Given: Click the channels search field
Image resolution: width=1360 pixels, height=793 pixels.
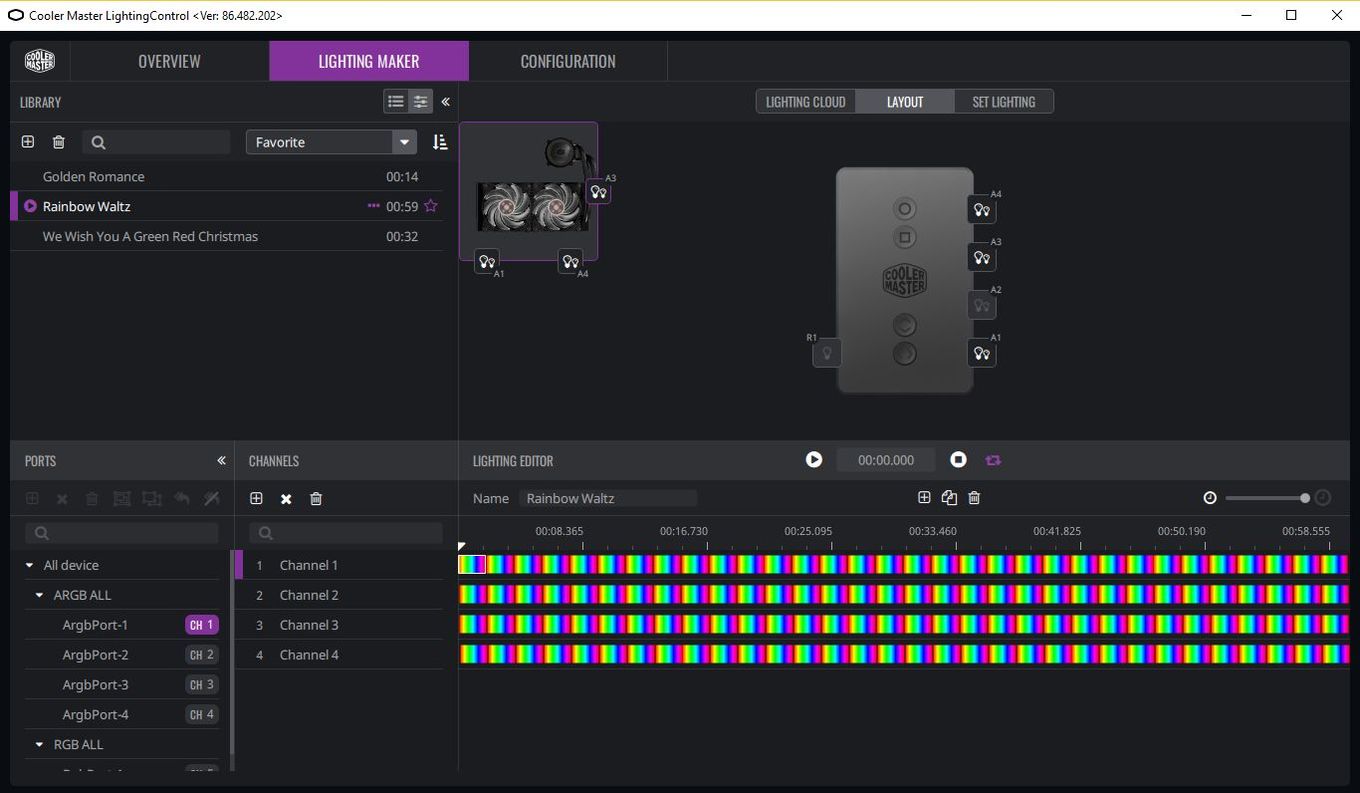Looking at the screenshot, I should tap(346, 533).
